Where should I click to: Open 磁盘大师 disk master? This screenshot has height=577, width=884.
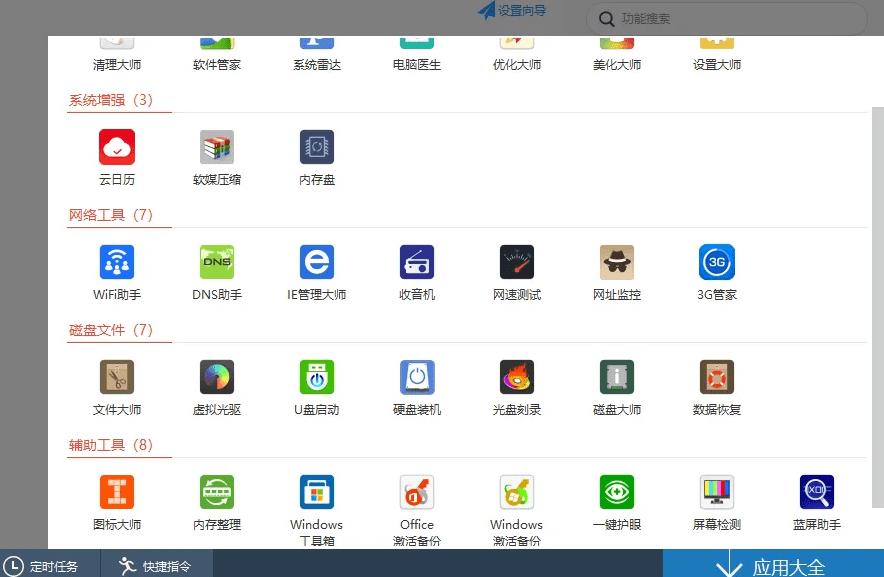(x=617, y=388)
